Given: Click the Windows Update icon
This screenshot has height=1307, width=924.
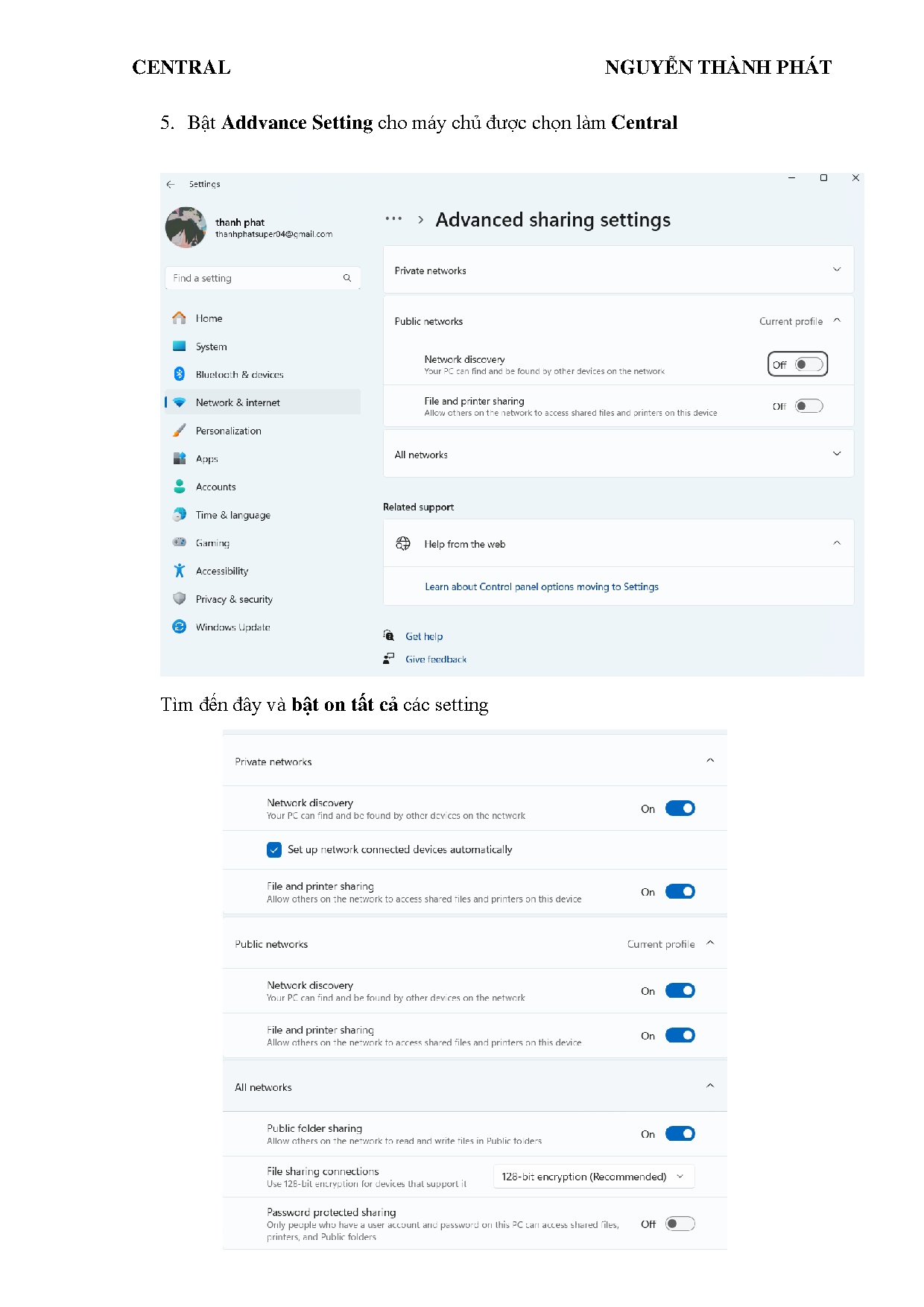Looking at the screenshot, I should [x=180, y=627].
